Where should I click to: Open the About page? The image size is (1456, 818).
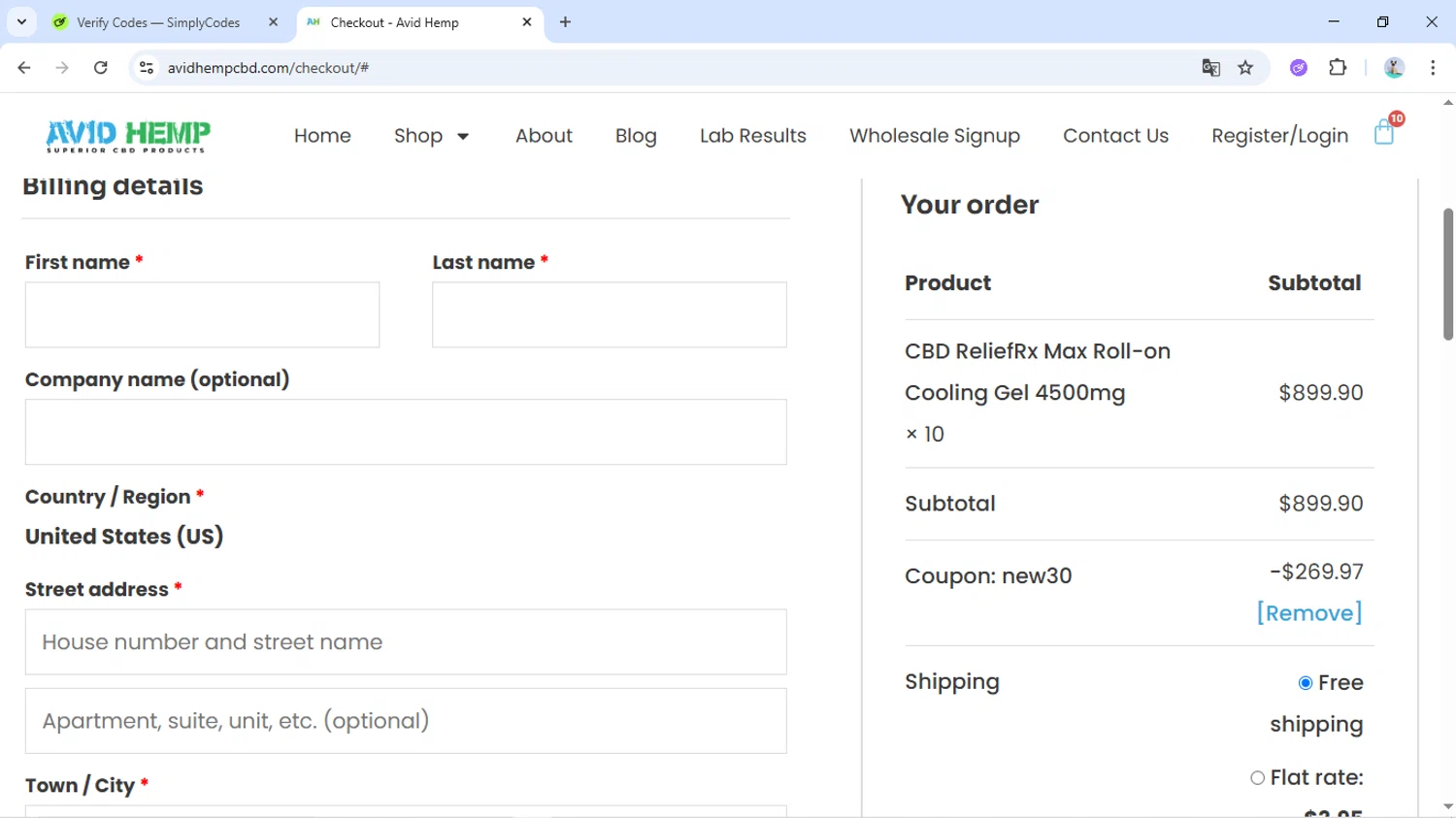[544, 136]
